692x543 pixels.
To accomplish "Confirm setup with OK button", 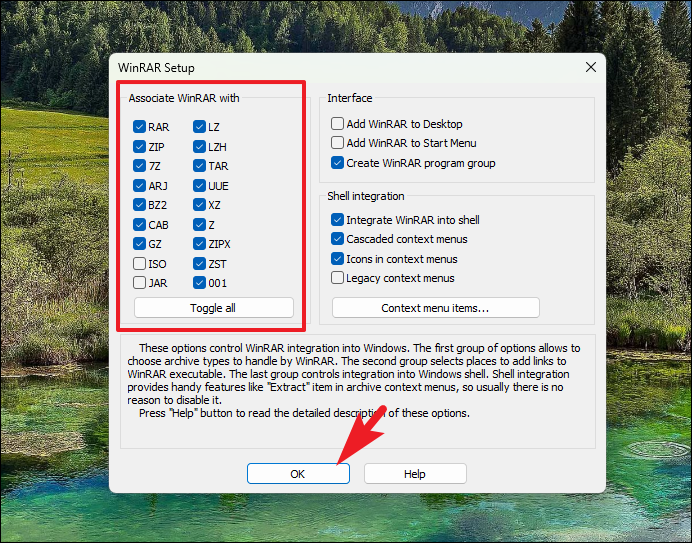I will (x=298, y=474).
